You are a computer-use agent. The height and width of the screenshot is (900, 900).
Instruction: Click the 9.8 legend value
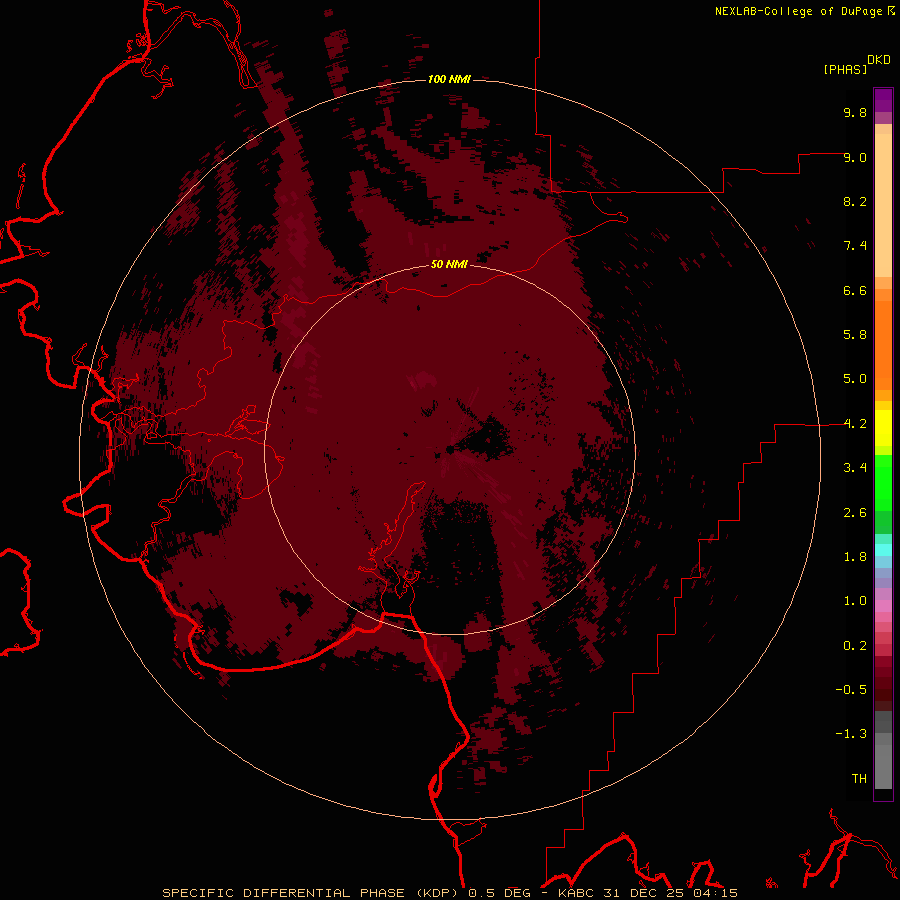855,112
